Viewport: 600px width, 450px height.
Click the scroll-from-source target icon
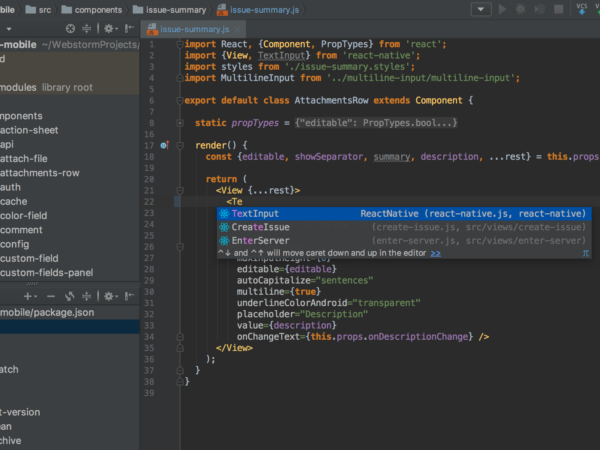point(70,28)
